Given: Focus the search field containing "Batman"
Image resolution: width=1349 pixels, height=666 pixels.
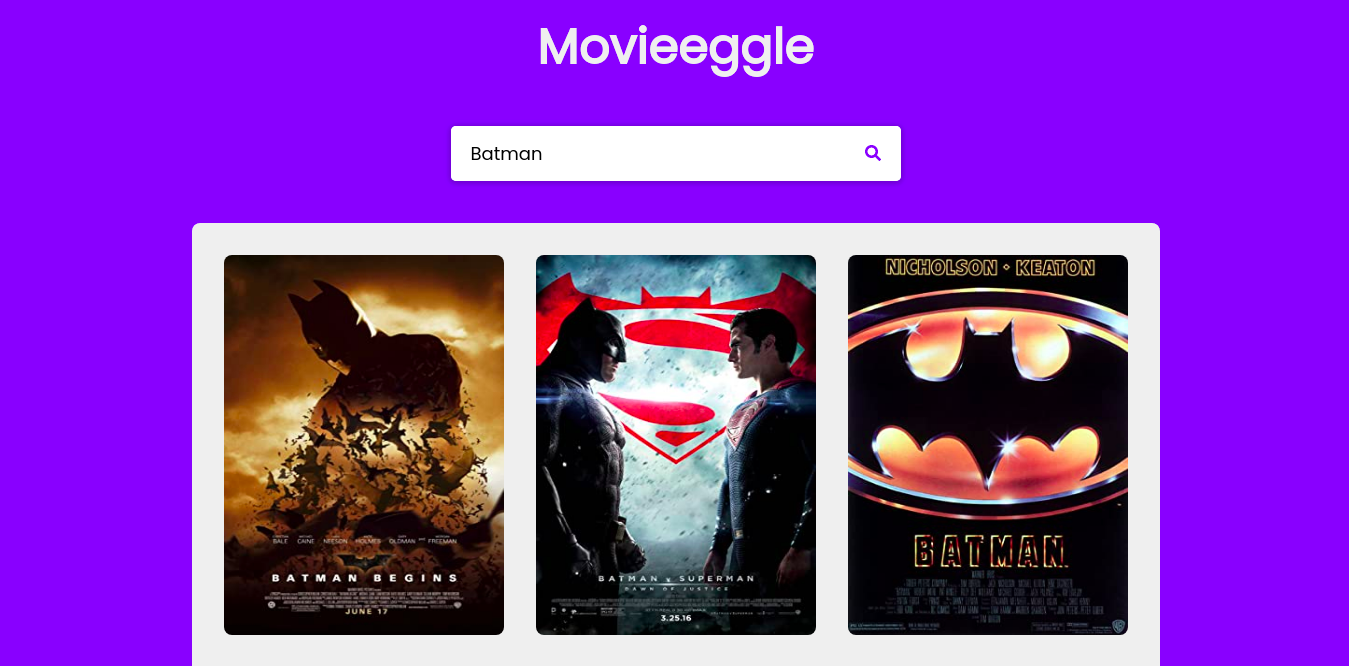Looking at the screenshot, I should click(676, 153).
